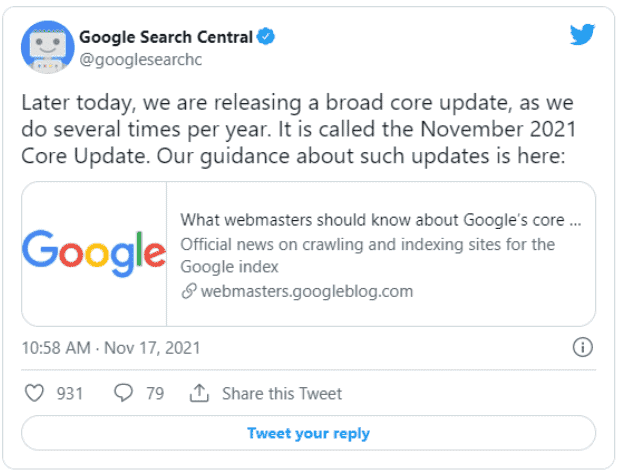The image size is (622, 472).
Task: Open the 10:58 AM Nov 17, 2021 timestamp
Action: 110,348
